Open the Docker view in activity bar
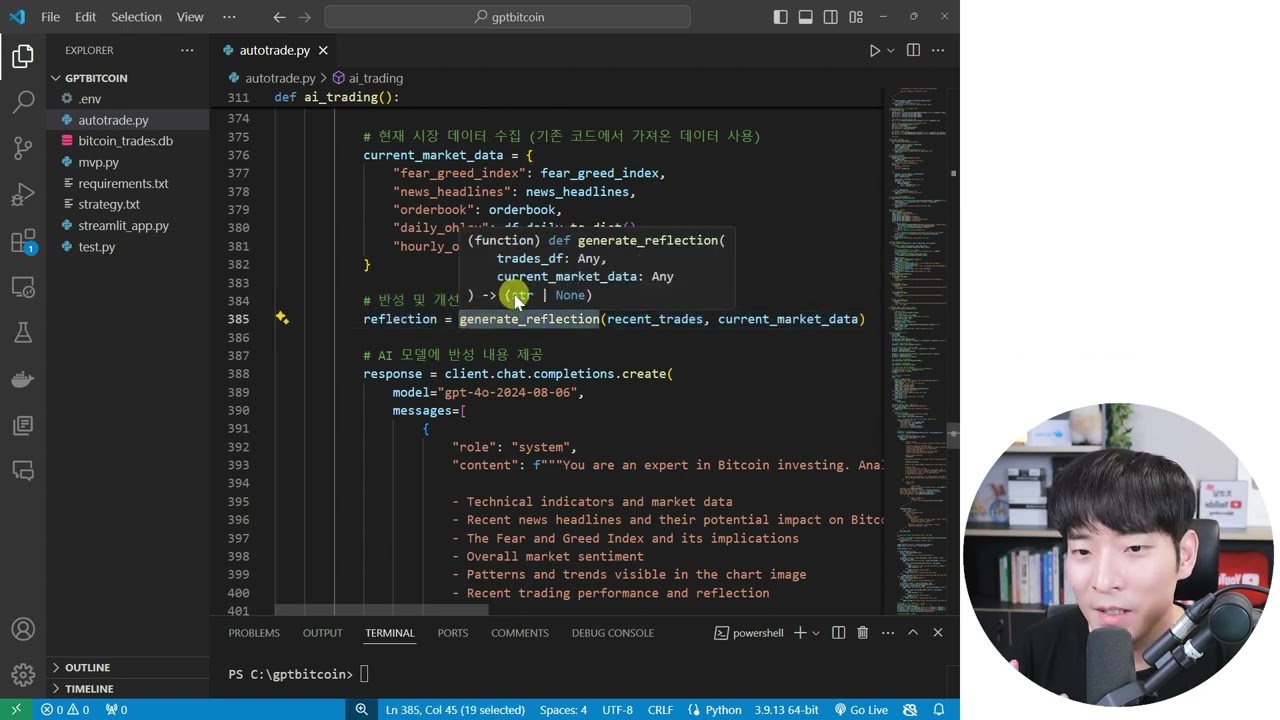The image size is (1280, 720). coord(22,380)
